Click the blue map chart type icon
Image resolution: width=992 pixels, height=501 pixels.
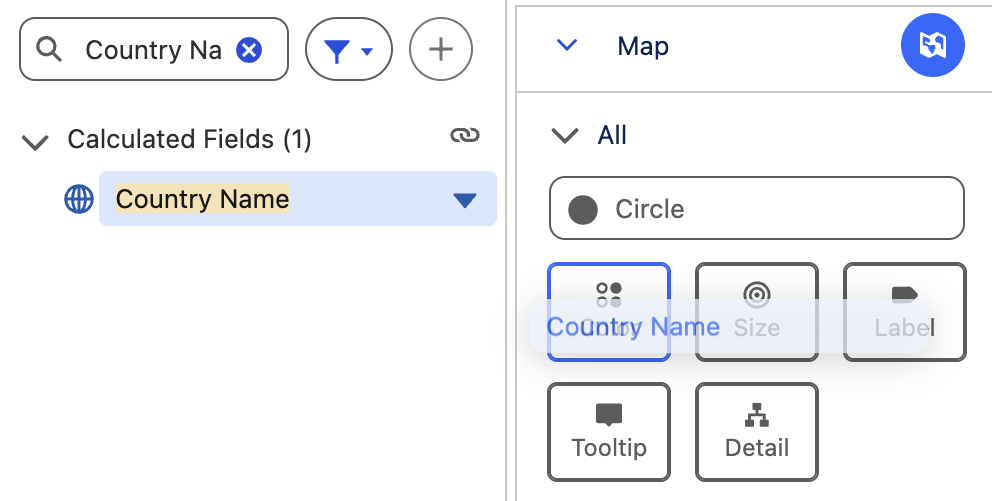tap(933, 46)
